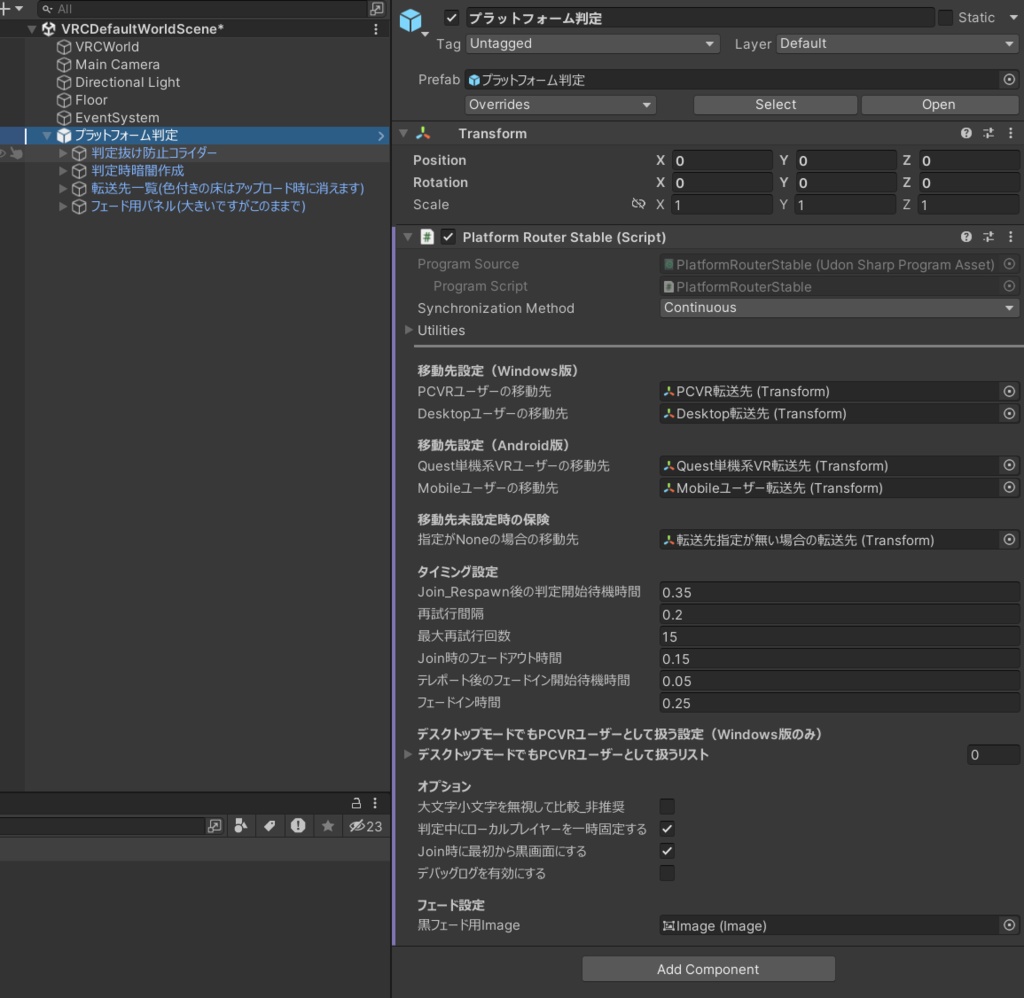Open Platform Router Stable script help icon

click(x=965, y=237)
